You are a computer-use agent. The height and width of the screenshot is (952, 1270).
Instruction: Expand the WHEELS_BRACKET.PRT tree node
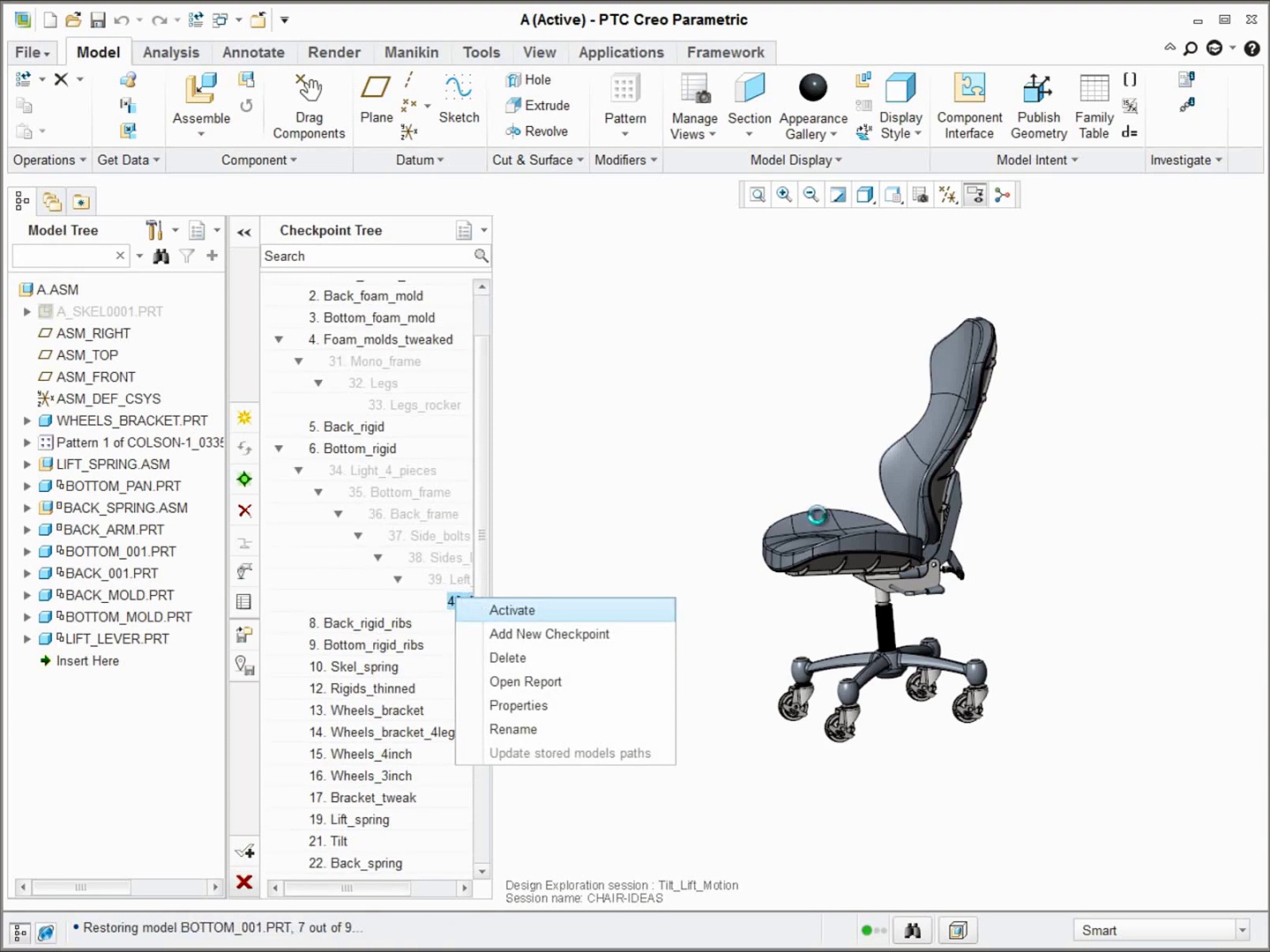tap(26, 420)
